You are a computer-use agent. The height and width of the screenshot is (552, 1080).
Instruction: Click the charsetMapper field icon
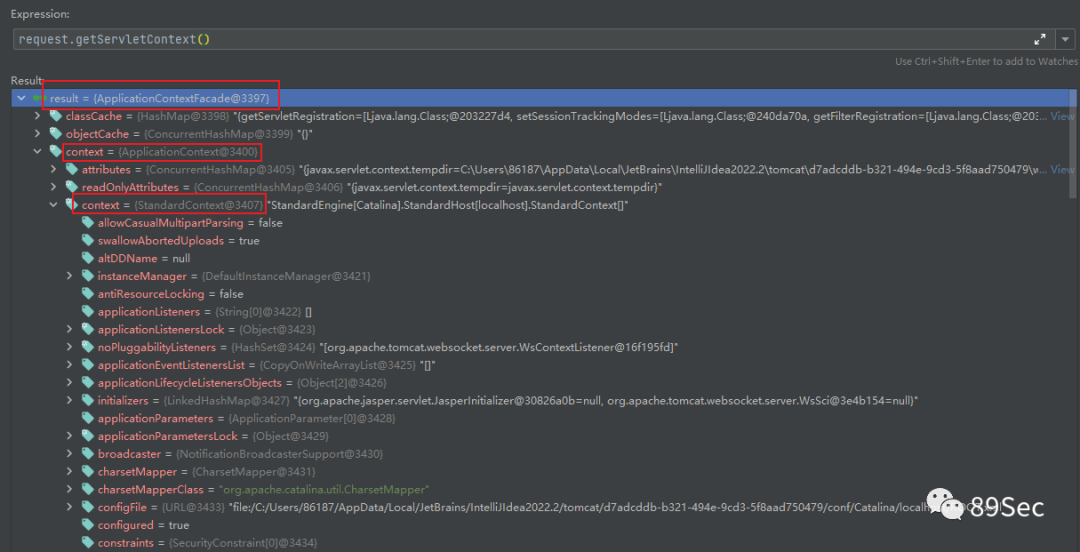click(x=87, y=471)
